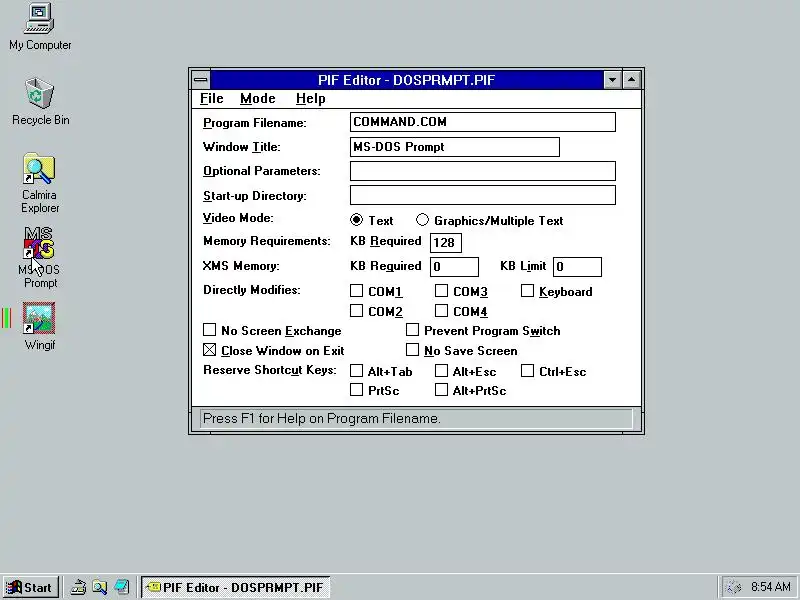Open the Mode menu

[x=258, y=98]
